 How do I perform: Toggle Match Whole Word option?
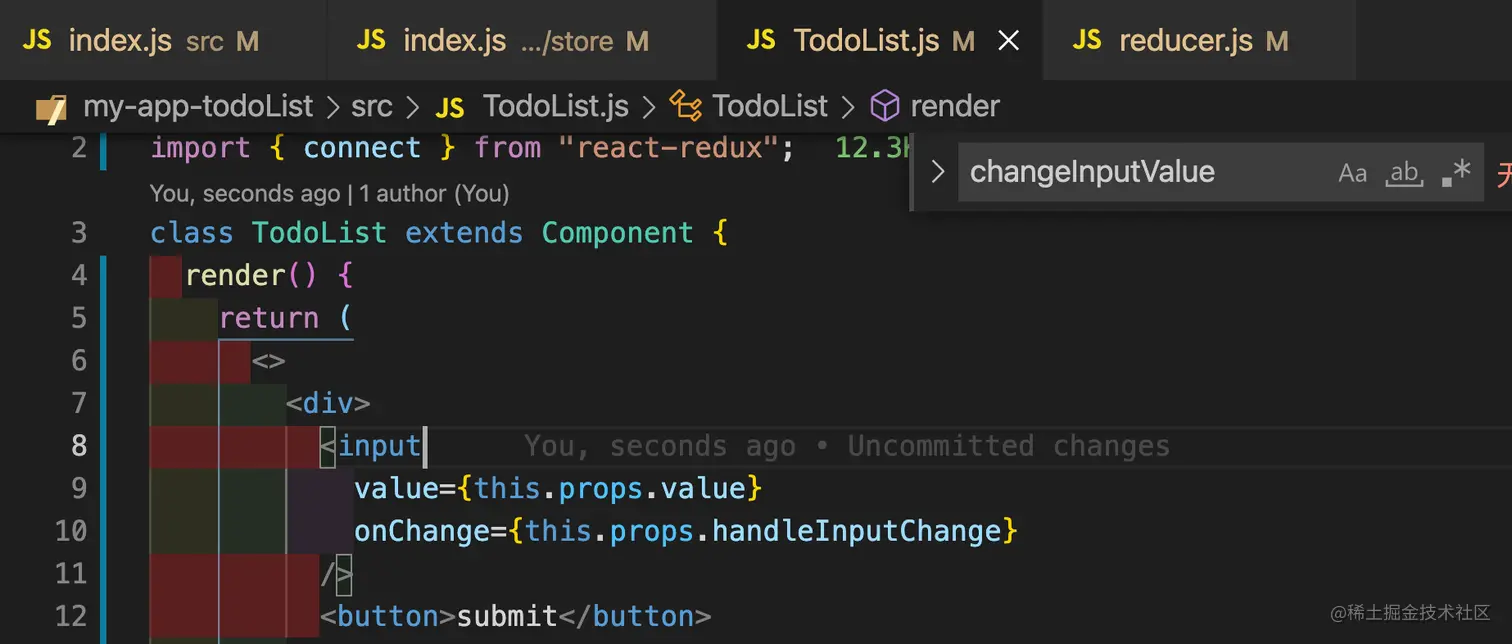tap(1404, 173)
